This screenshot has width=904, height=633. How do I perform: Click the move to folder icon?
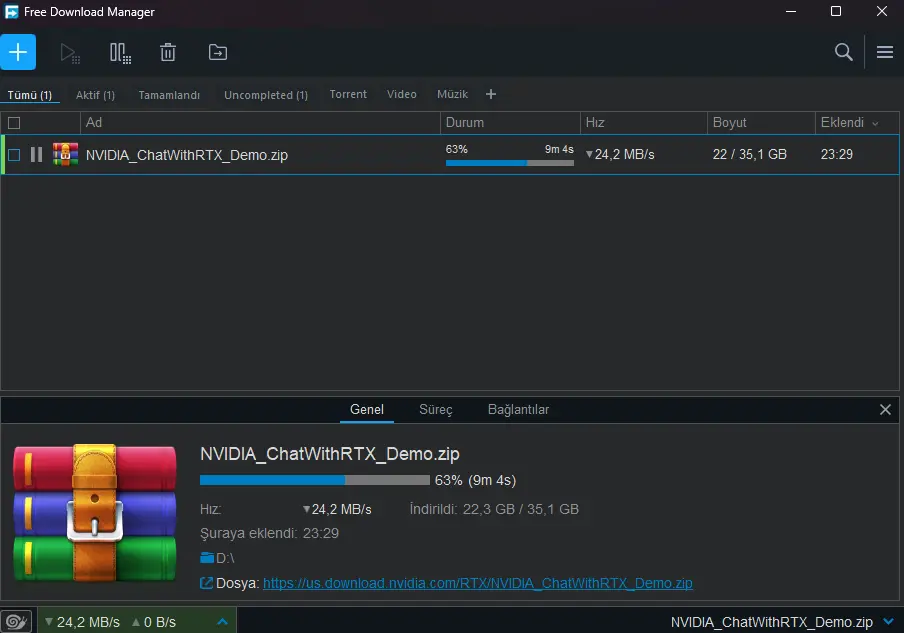(218, 52)
